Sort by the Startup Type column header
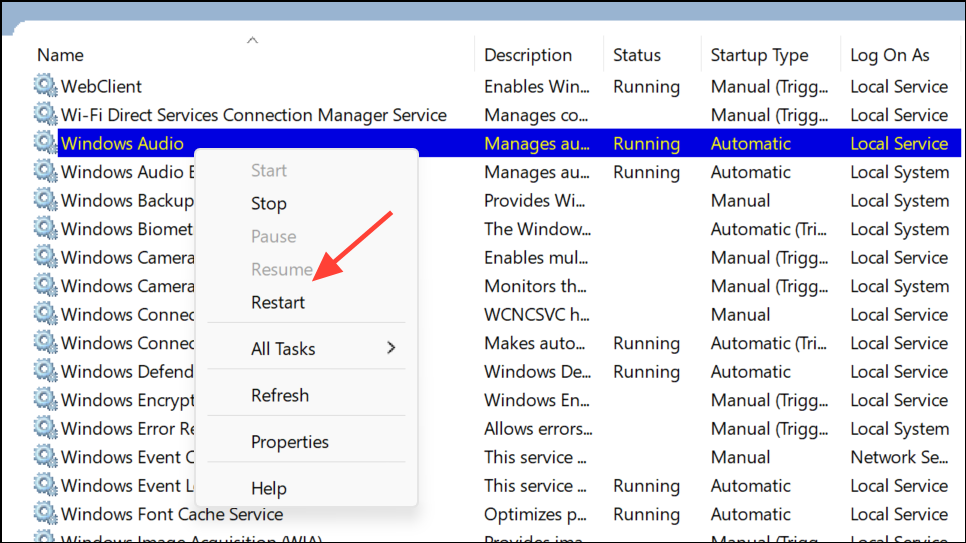 pyautogui.click(x=760, y=55)
